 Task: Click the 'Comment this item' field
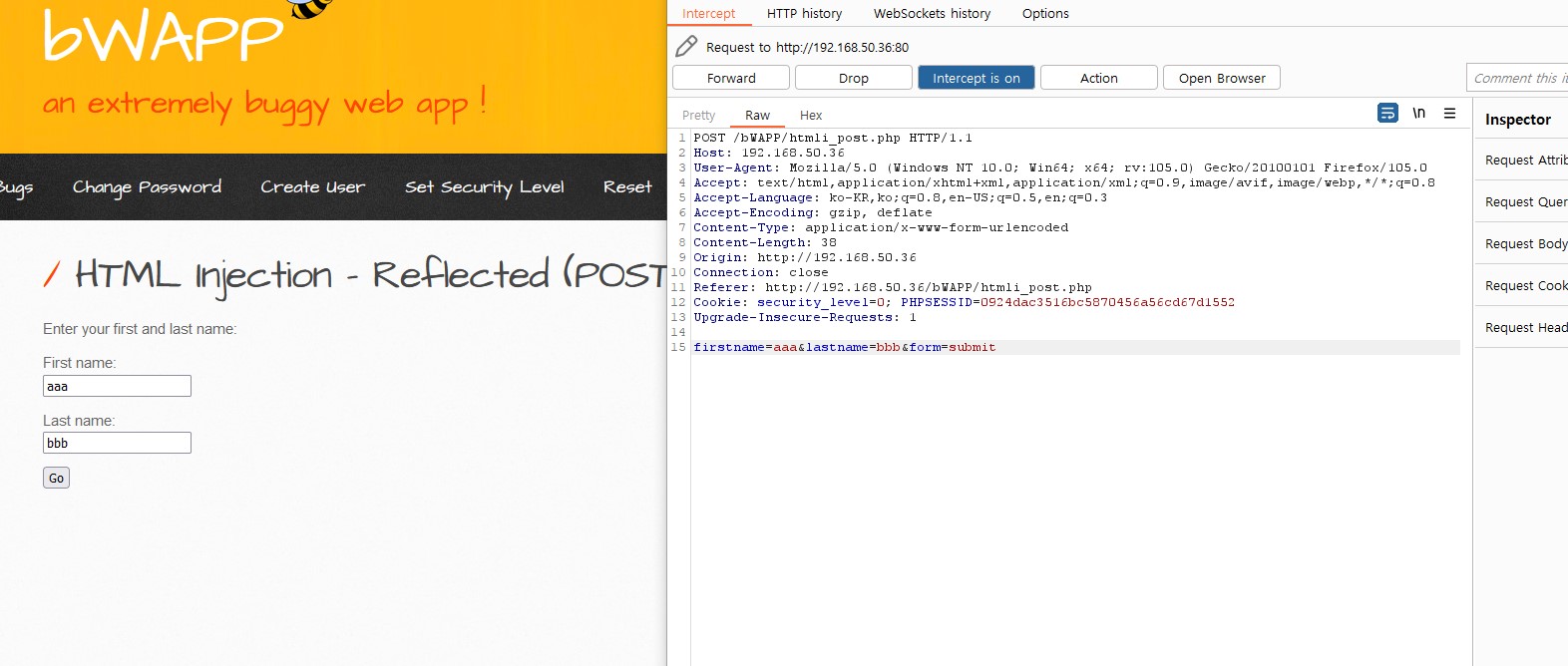click(x=1517, y=78)
